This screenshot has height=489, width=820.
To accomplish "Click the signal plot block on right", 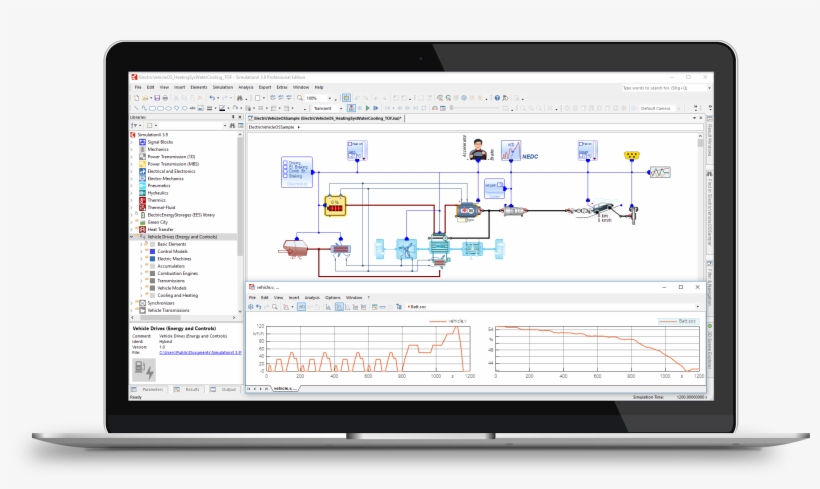I will pyautogui.click(x=660, y=172).
